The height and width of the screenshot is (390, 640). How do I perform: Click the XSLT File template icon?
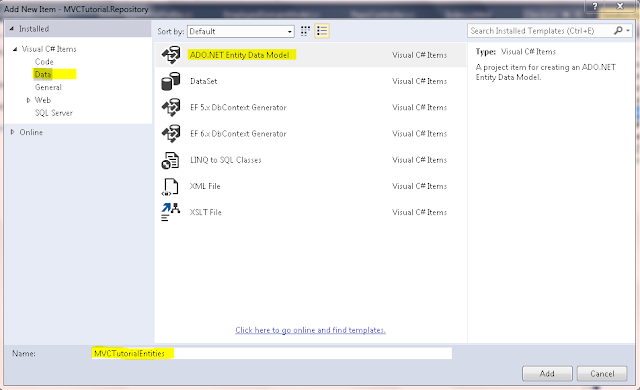[170, 212]
